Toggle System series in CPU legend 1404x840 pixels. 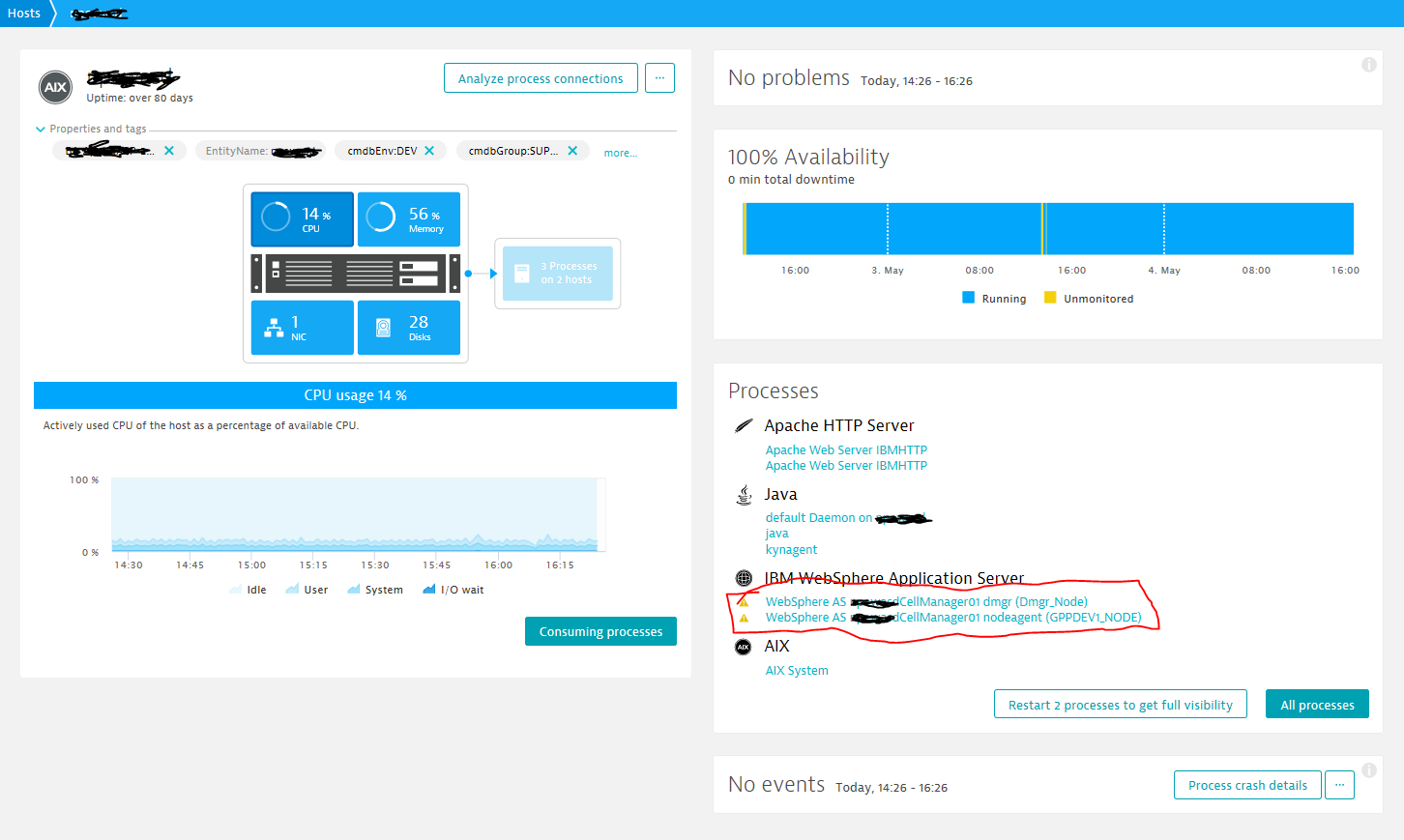tap(375, 590)
